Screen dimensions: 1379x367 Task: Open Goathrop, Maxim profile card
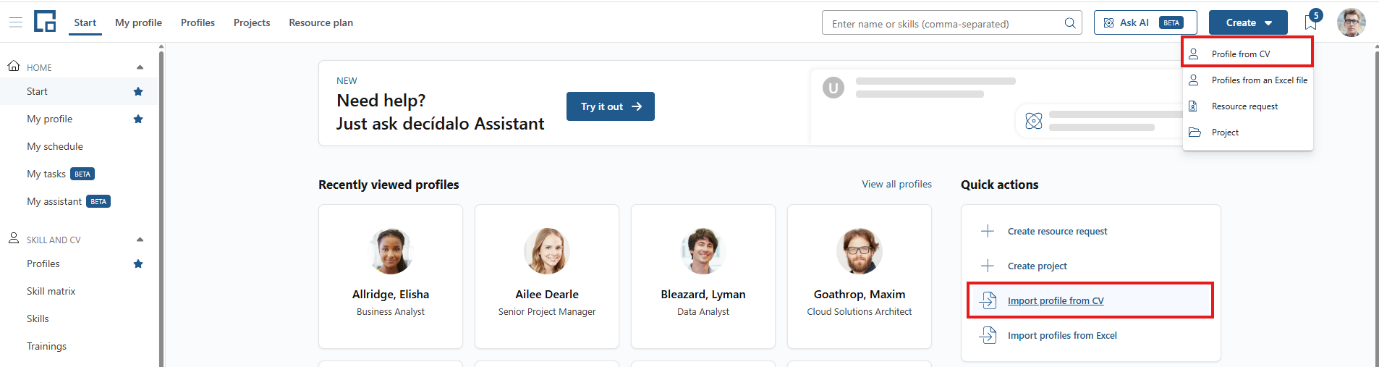pos(859,276)
